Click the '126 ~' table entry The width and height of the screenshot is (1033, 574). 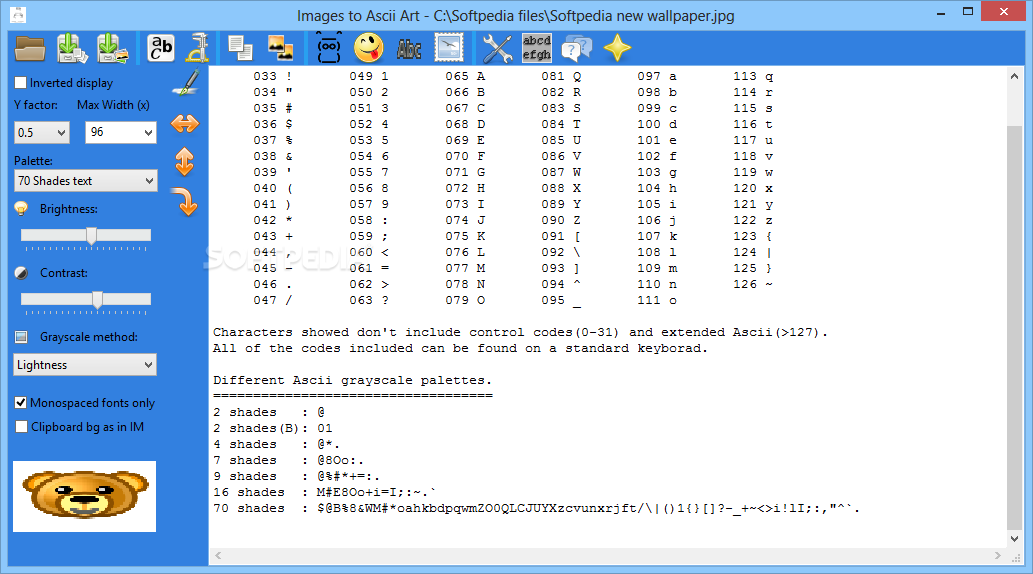pos(753,284)
